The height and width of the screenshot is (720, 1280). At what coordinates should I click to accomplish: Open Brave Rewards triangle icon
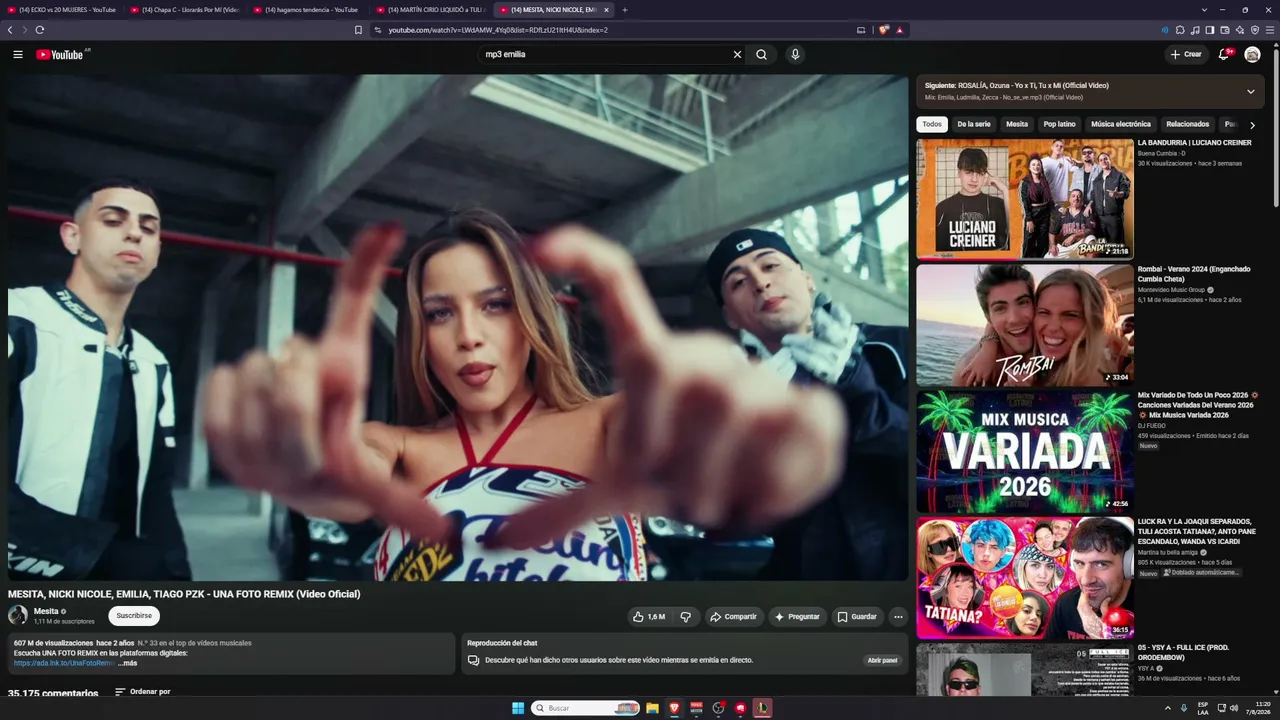(x=899, y=30)
